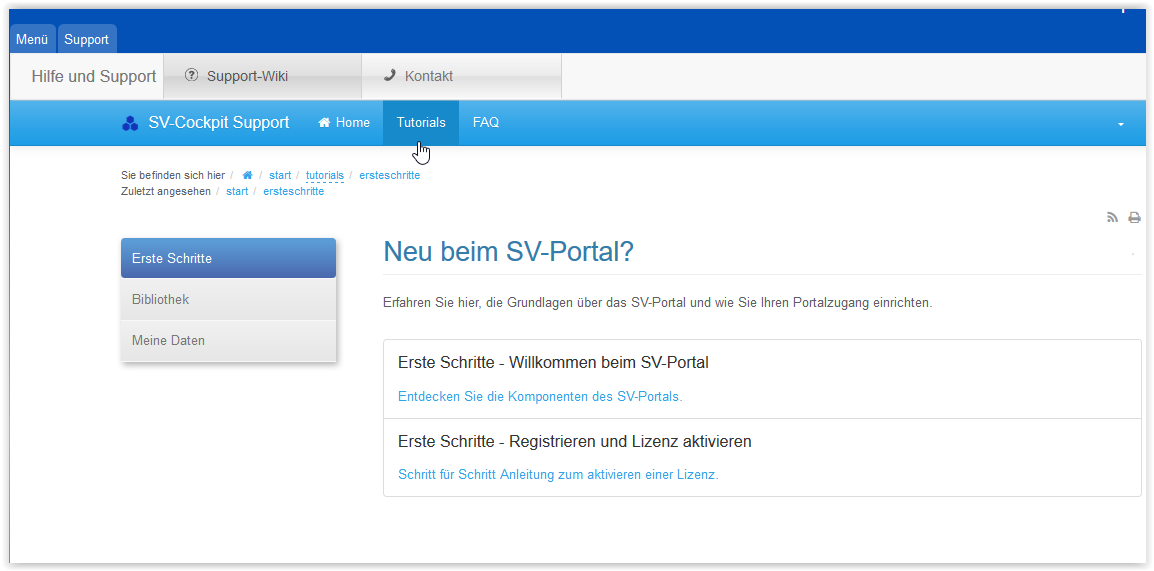Select Erste Schritte in the sidebar
This screenshot has width=1154, height=571.
(x=228, y=258)
